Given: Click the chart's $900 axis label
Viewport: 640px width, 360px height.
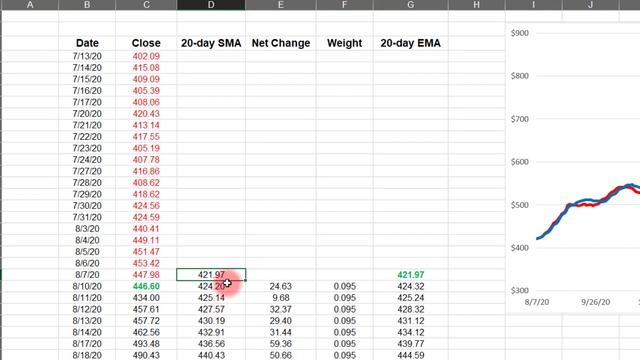Looking at the screenshot, I should [x=520, y=33].
